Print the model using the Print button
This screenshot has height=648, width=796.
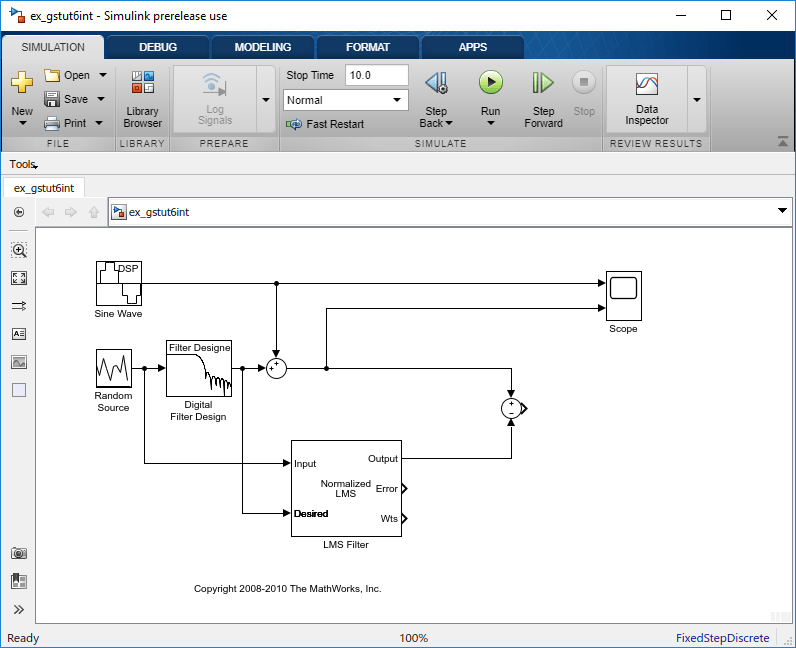click(65, 123)
